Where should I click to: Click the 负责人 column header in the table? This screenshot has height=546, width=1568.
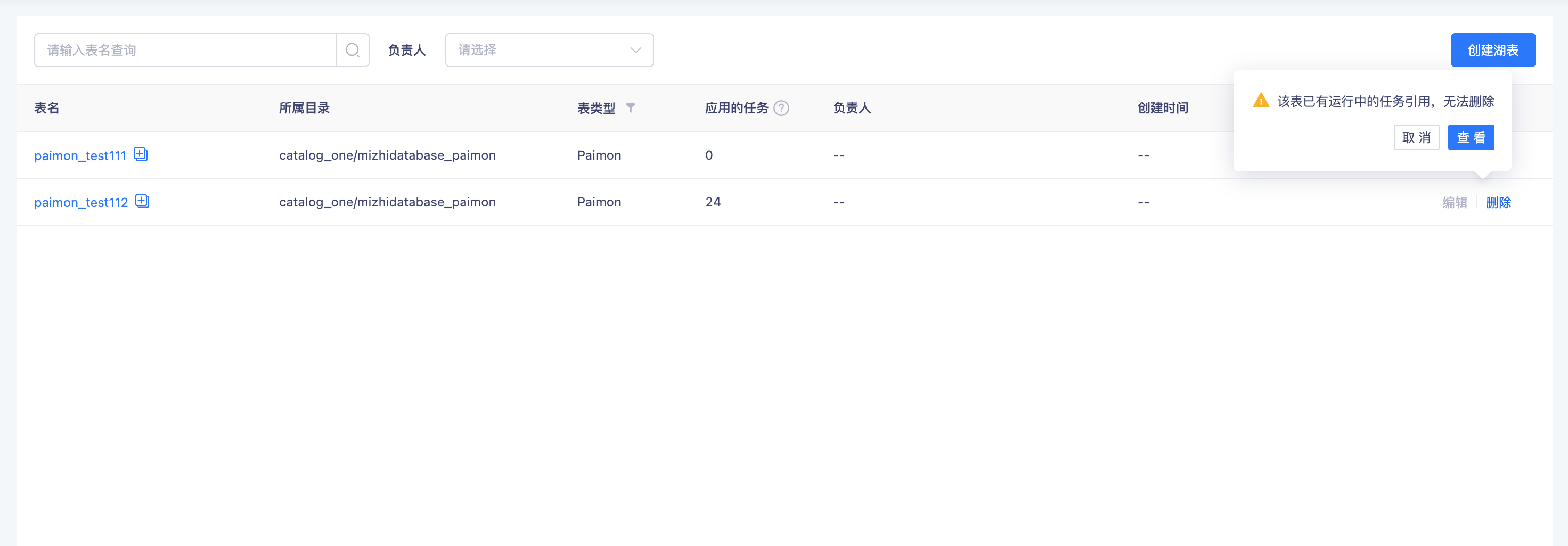(852, 107)
